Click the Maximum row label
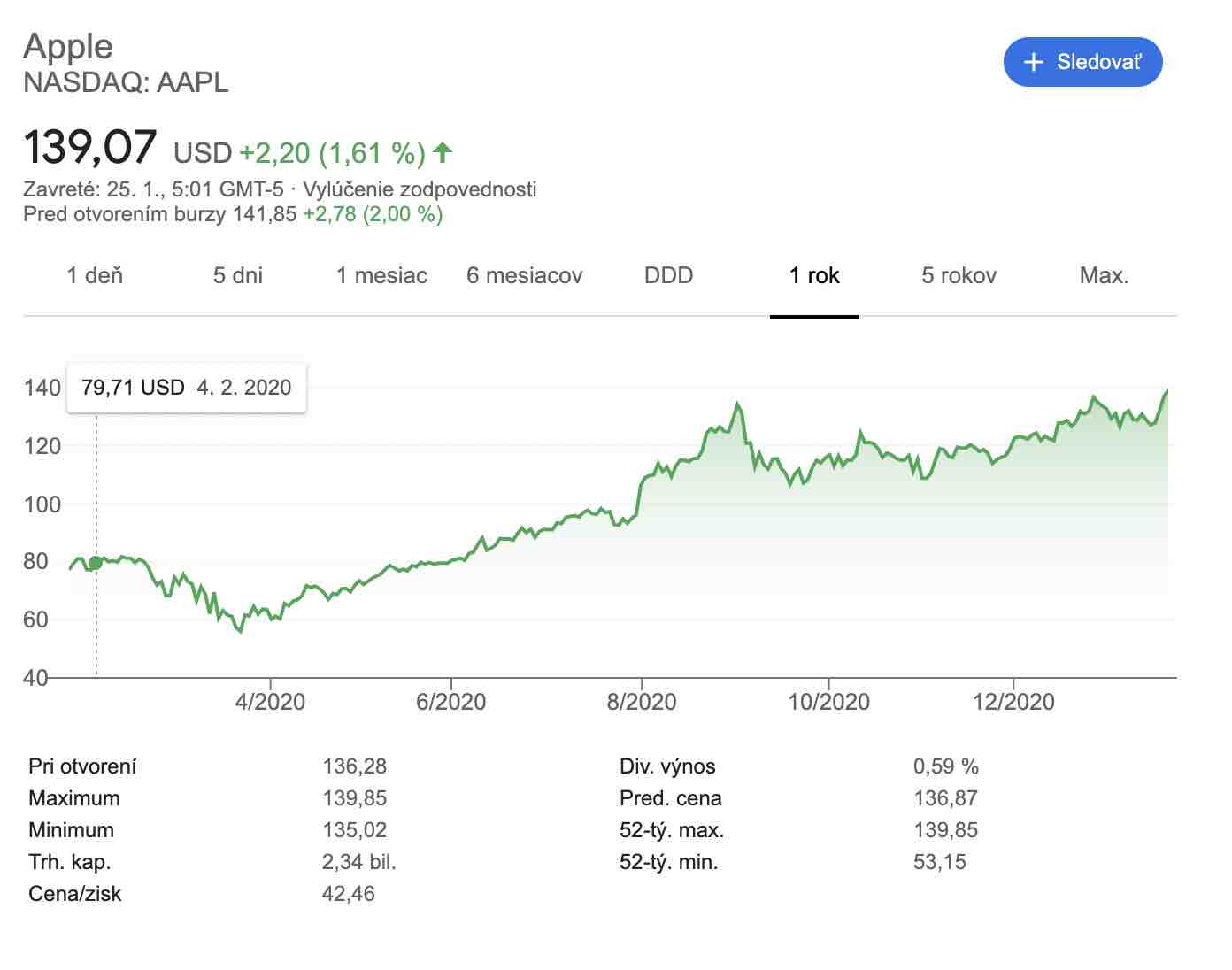 point(74,798)
